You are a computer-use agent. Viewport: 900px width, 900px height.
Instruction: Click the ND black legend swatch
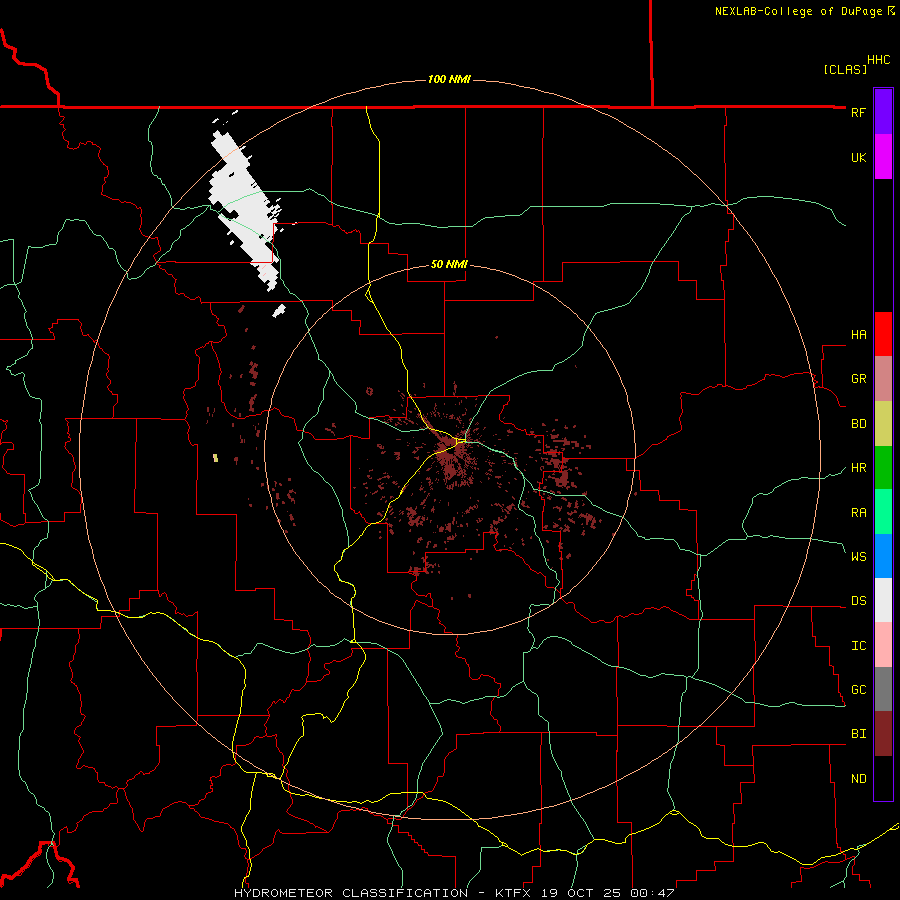(883, 778)
